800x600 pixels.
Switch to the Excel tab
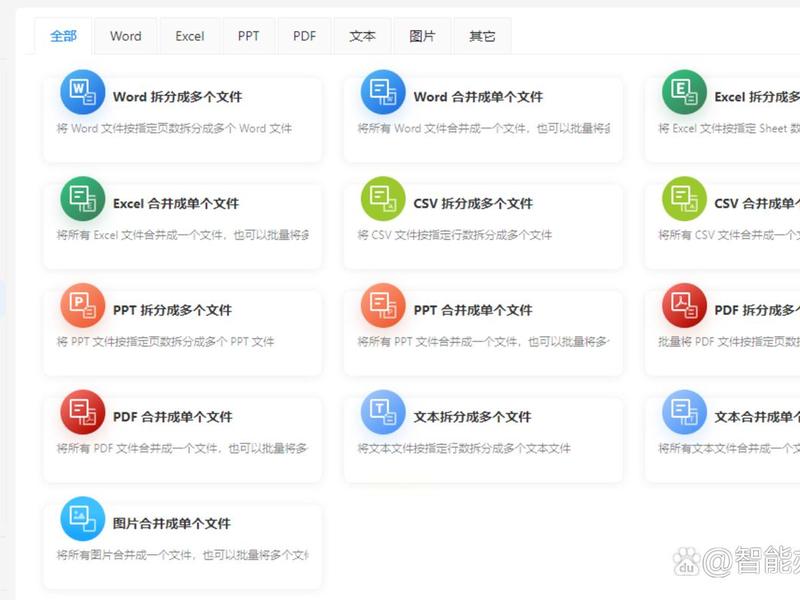(190, 36)
